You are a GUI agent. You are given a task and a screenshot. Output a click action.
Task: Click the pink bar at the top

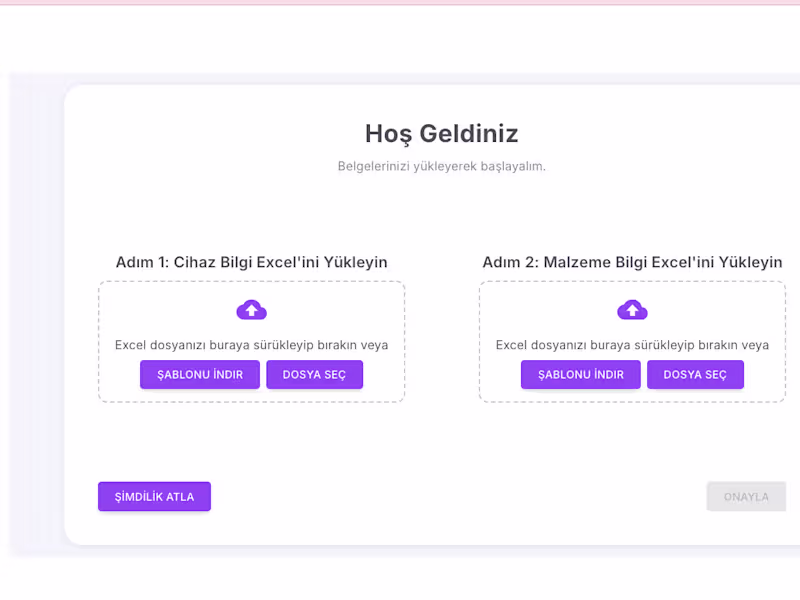click(x=400, y=4)
